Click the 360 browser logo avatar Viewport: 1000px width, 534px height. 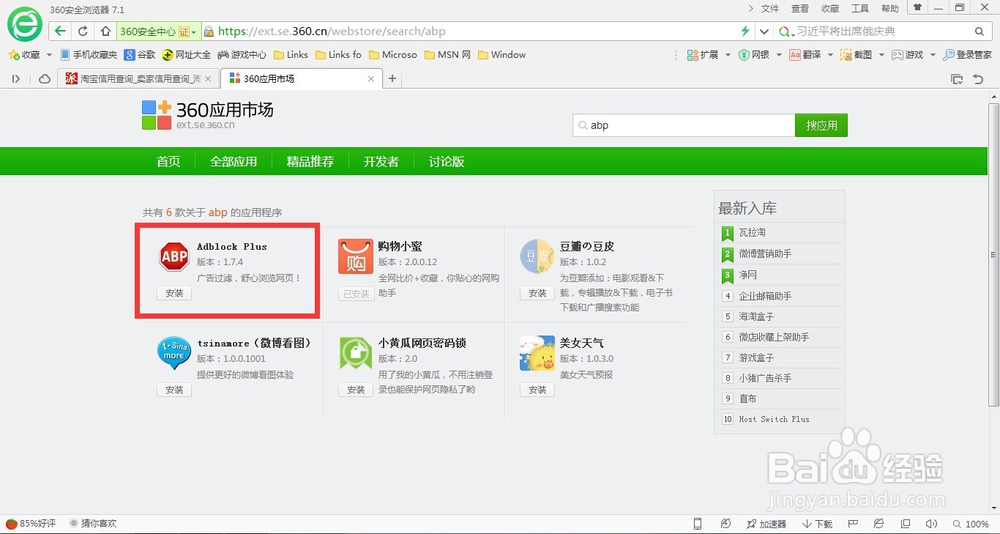click(24, 24)
